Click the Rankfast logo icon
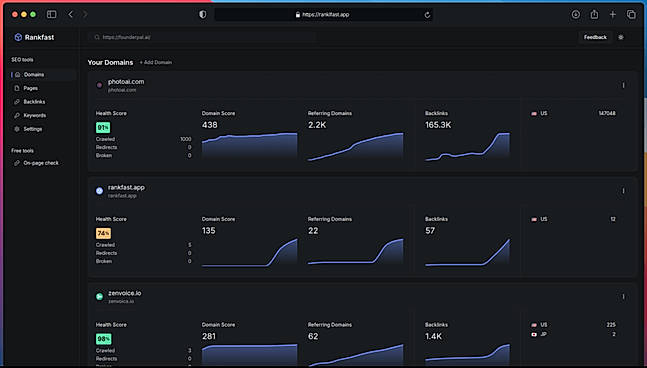Screen dimensions: 647x368 click(18, 37)
